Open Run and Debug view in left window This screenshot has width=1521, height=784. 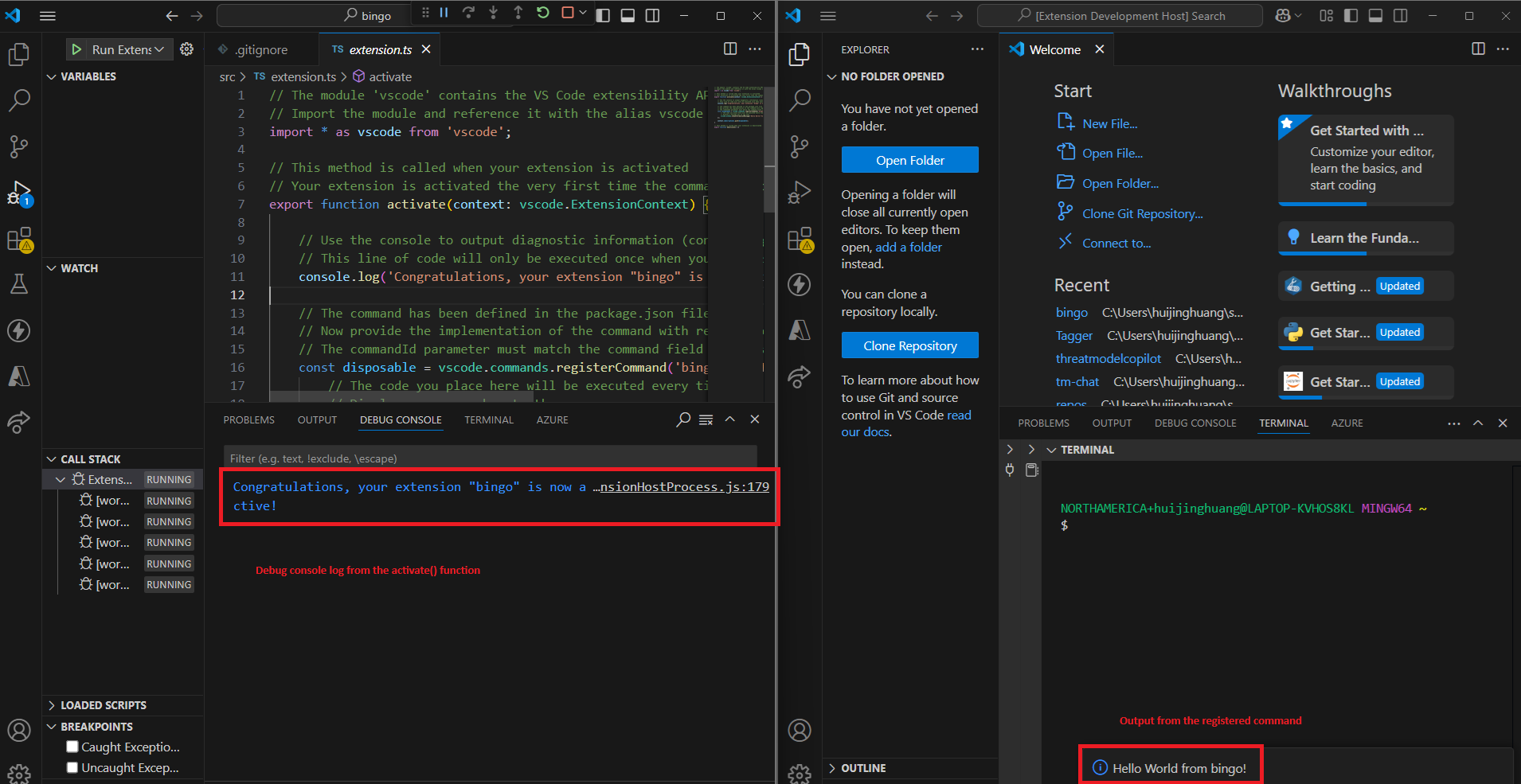coord(19,193)
